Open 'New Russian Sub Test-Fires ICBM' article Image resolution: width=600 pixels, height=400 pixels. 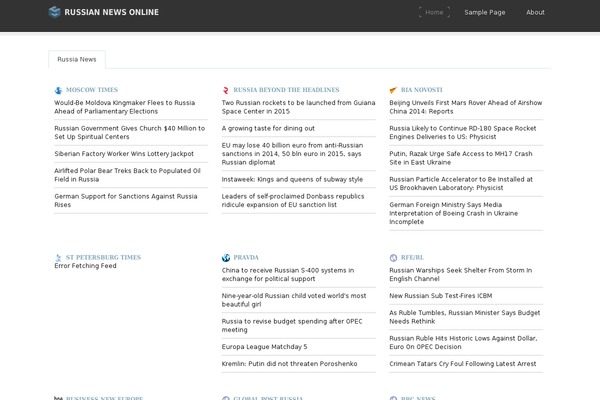(441, 296)
